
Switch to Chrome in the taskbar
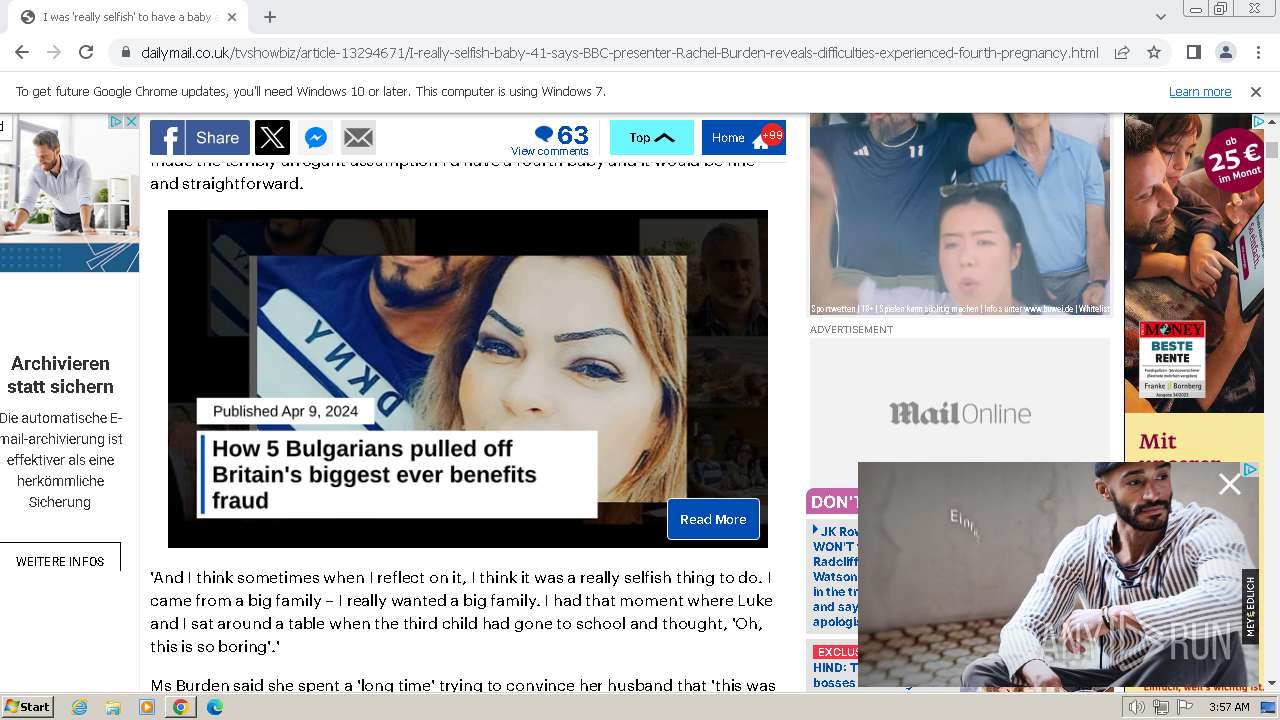click(x=181, y=707)
